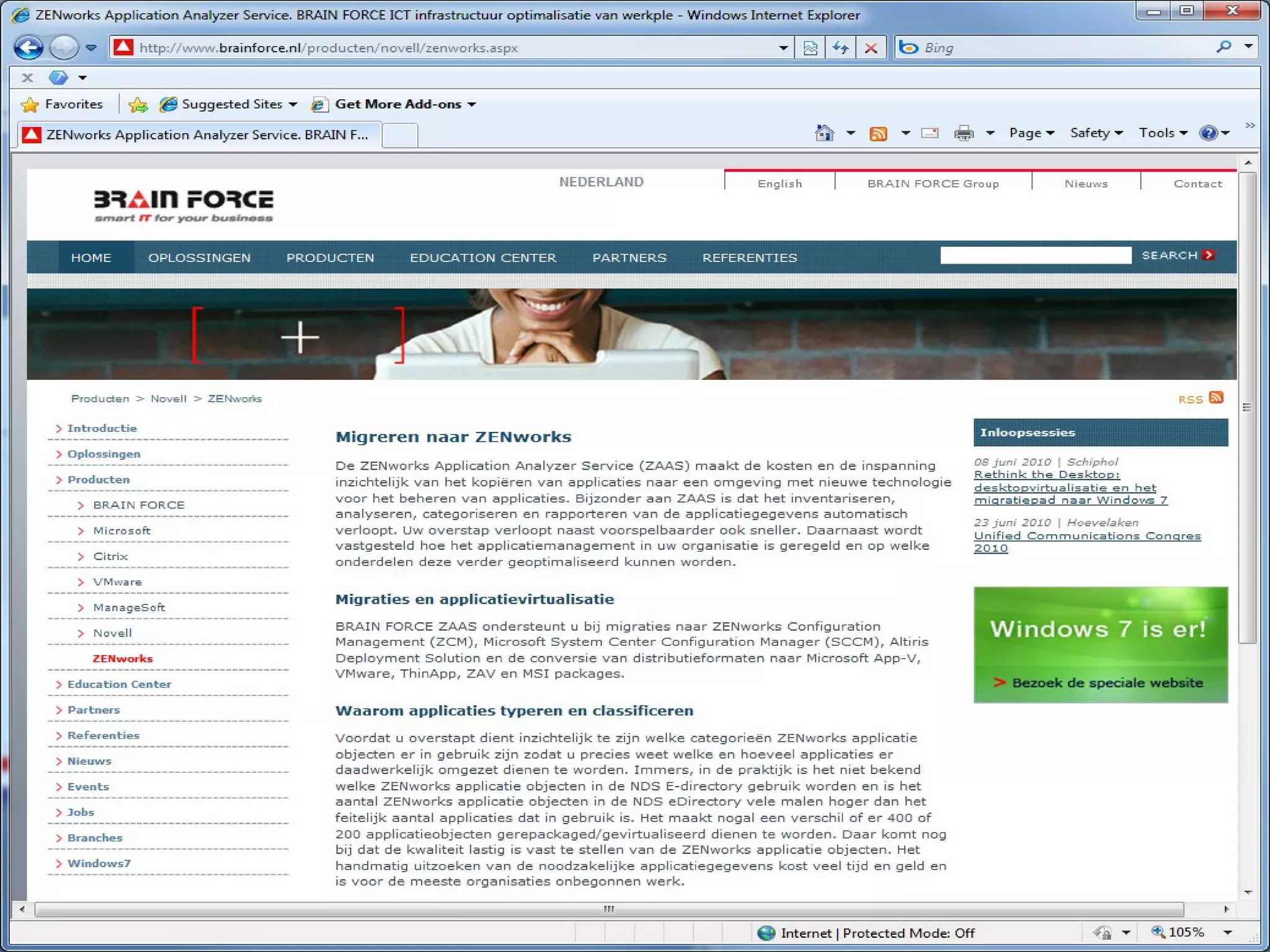
Task: Click the orange RSS icon on webpage
Action: point(1216,398)
